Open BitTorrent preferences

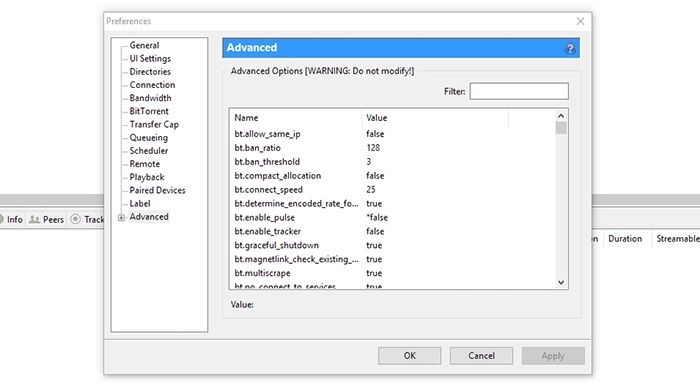pyautogui.click(x=149, y=111)
